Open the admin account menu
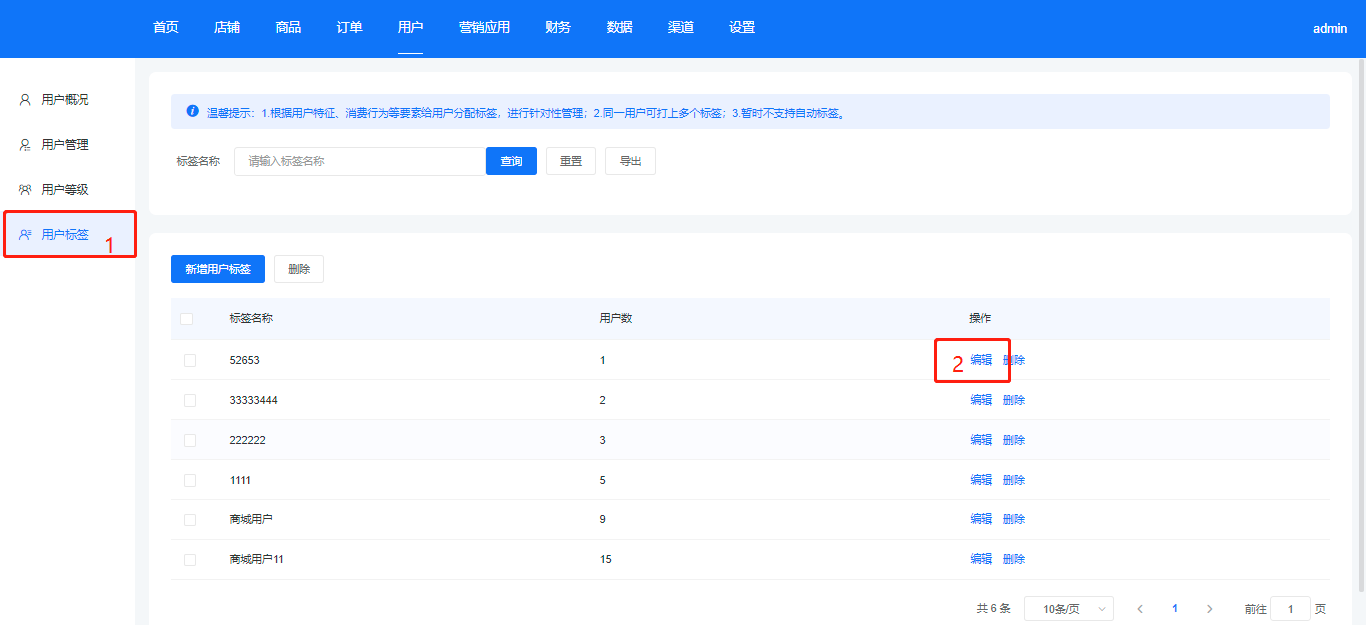The height and width of the screenshot is (625, 1366). [1329, 29]
